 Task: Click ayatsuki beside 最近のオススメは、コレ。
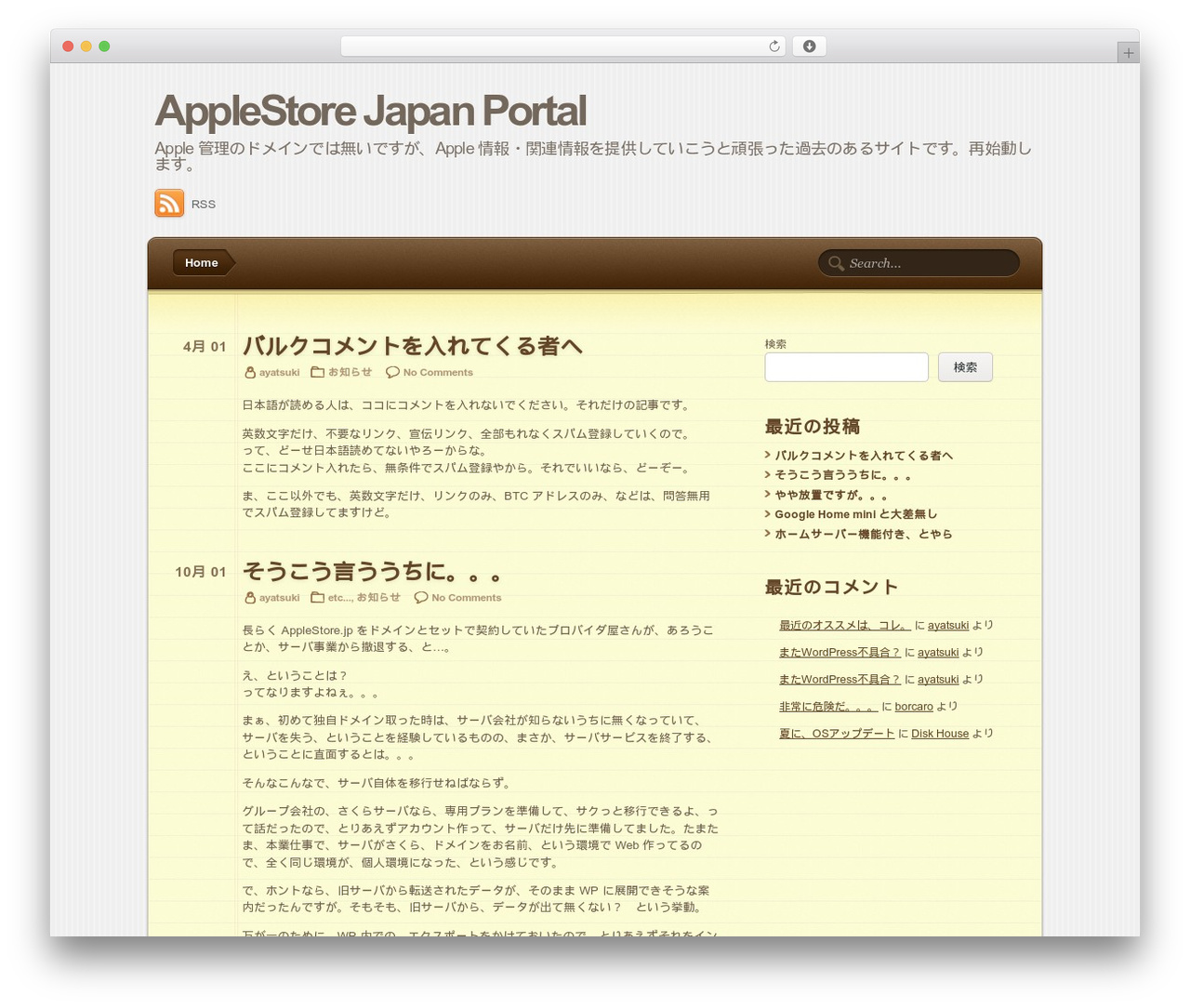(x=948, y=626)
